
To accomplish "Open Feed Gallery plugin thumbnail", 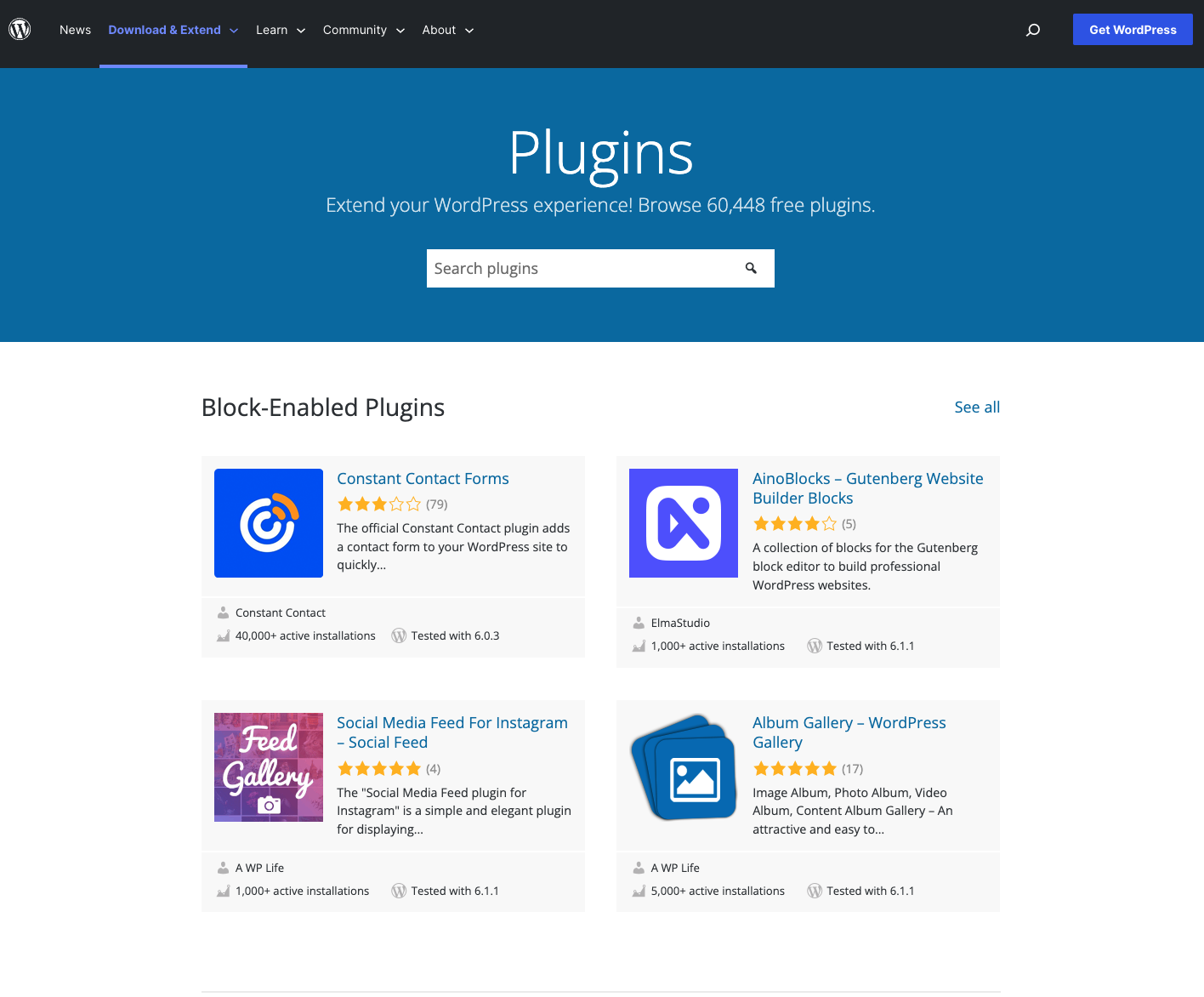I will click(x=269, y=767).
